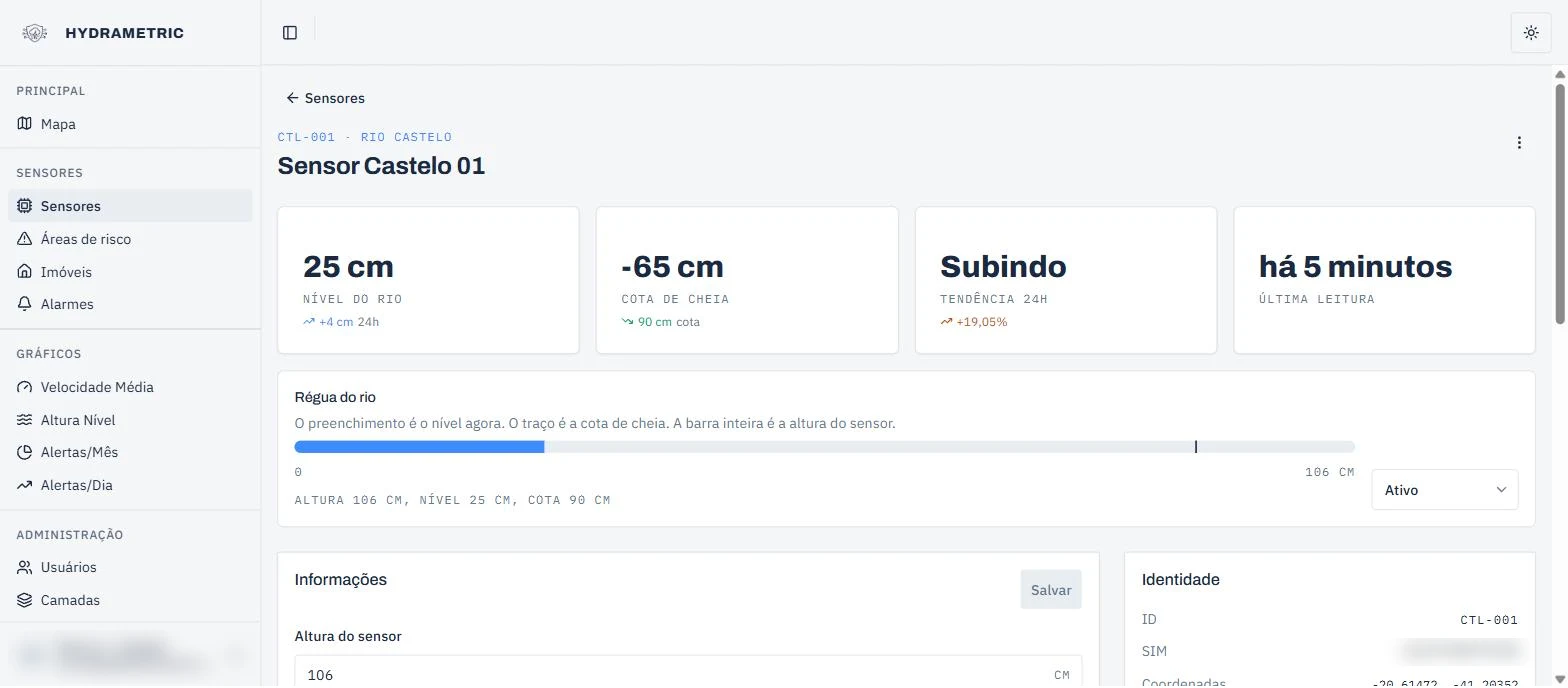Click the bell icon beside Alarmes
The width and height of the screenshot is (1568, 688).
pos(25,304)
